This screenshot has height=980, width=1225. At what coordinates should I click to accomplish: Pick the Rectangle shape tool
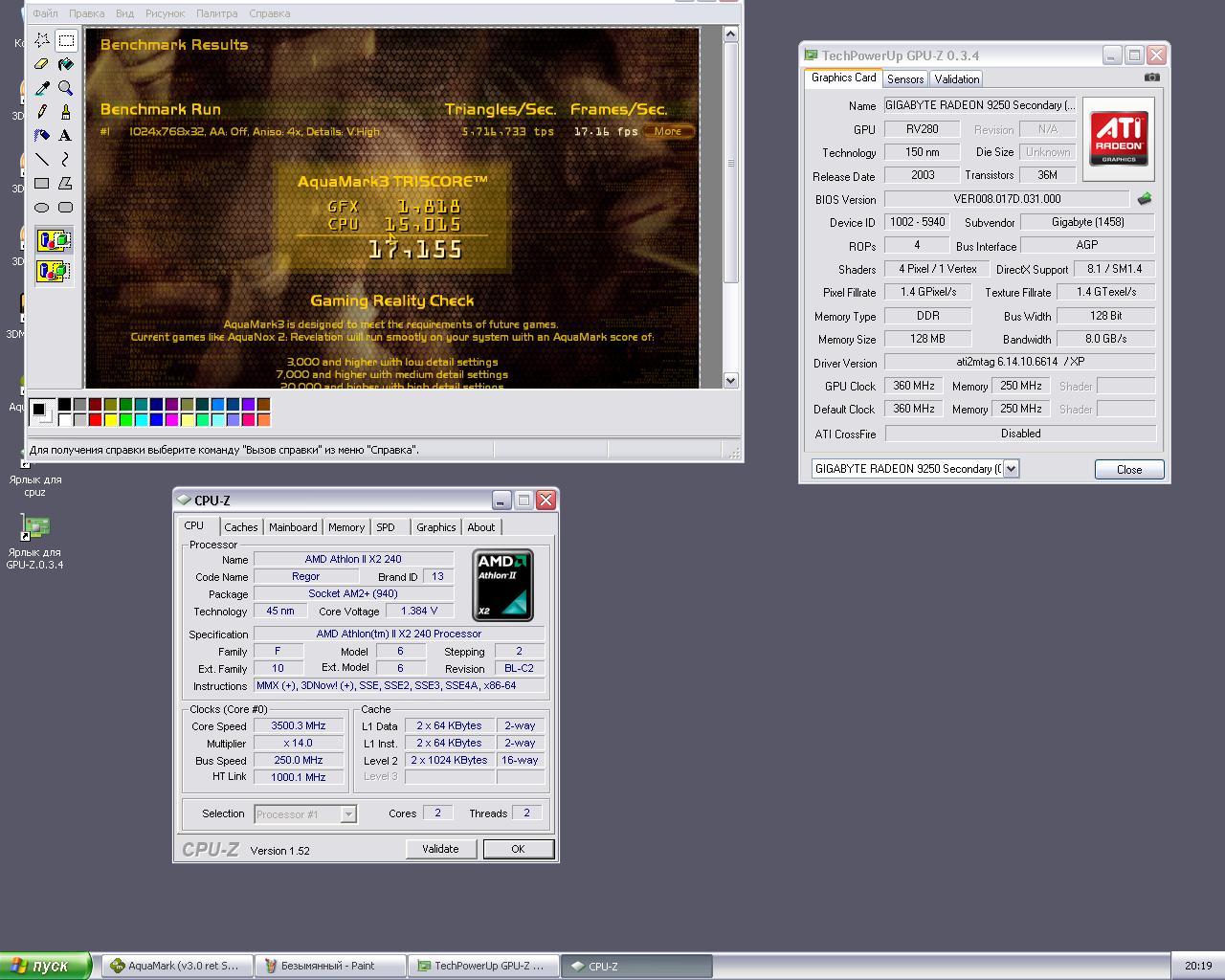[x=42, y=184]
